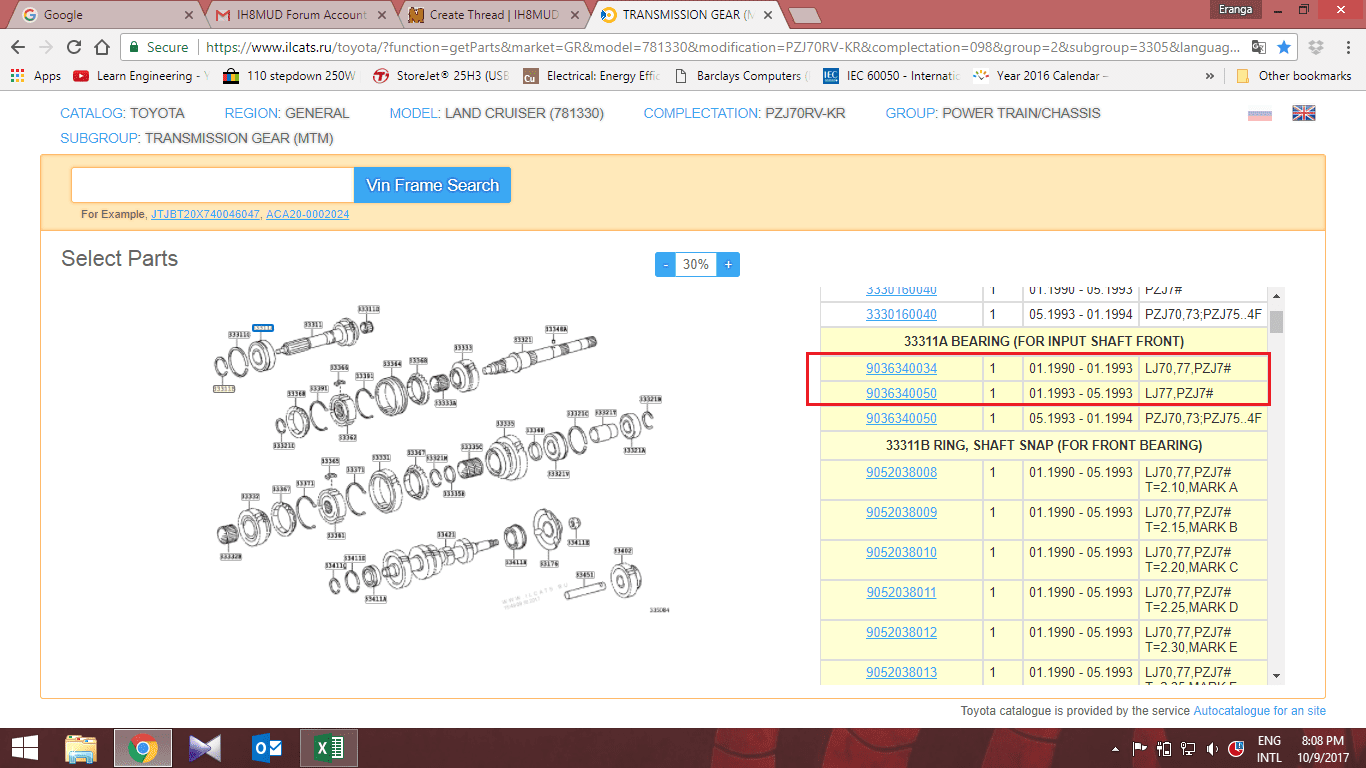
Task: Open part number 9052038013 link
Action: coord(901,672)
